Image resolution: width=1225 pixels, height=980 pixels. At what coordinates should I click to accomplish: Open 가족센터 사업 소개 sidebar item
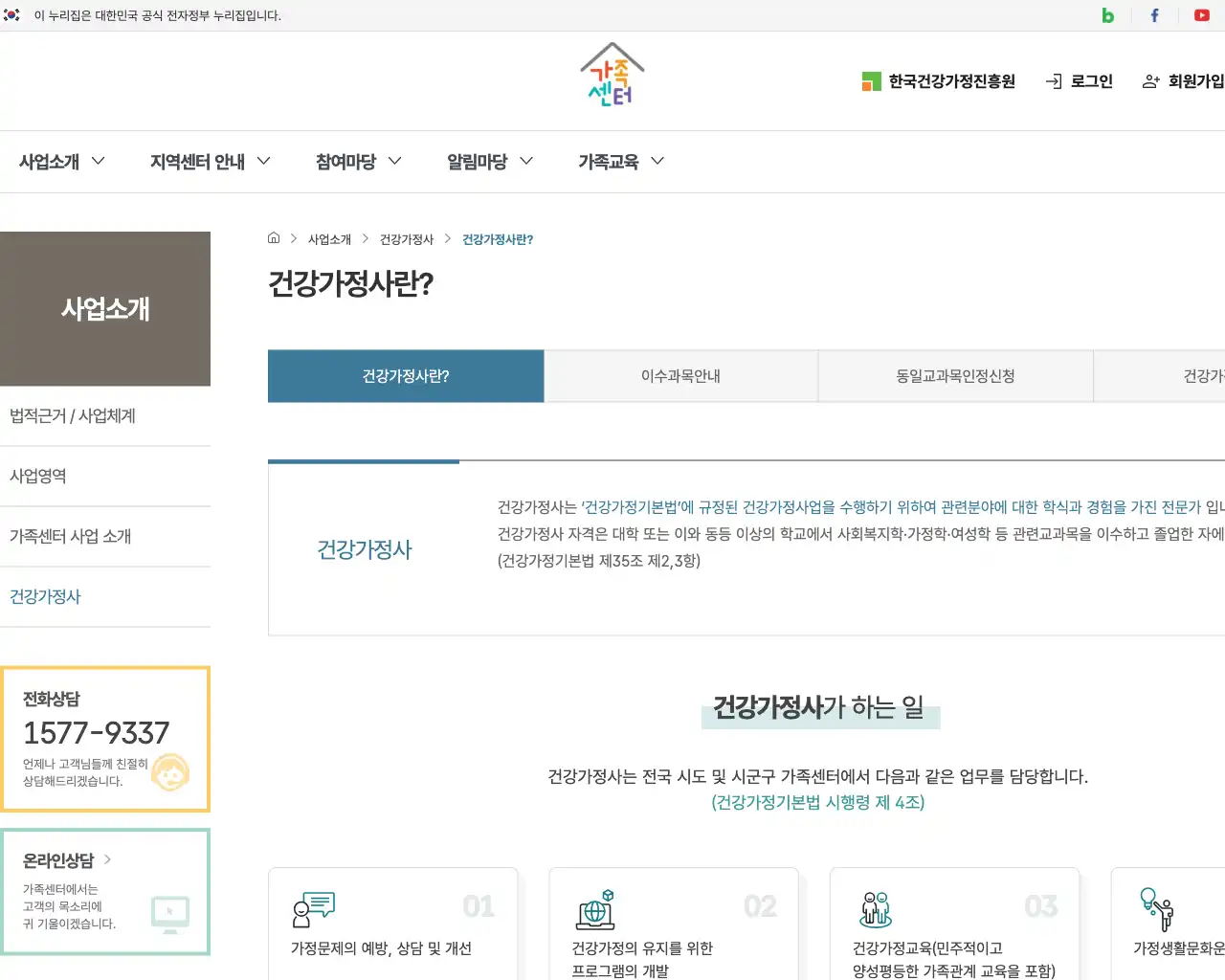[105, 537]
